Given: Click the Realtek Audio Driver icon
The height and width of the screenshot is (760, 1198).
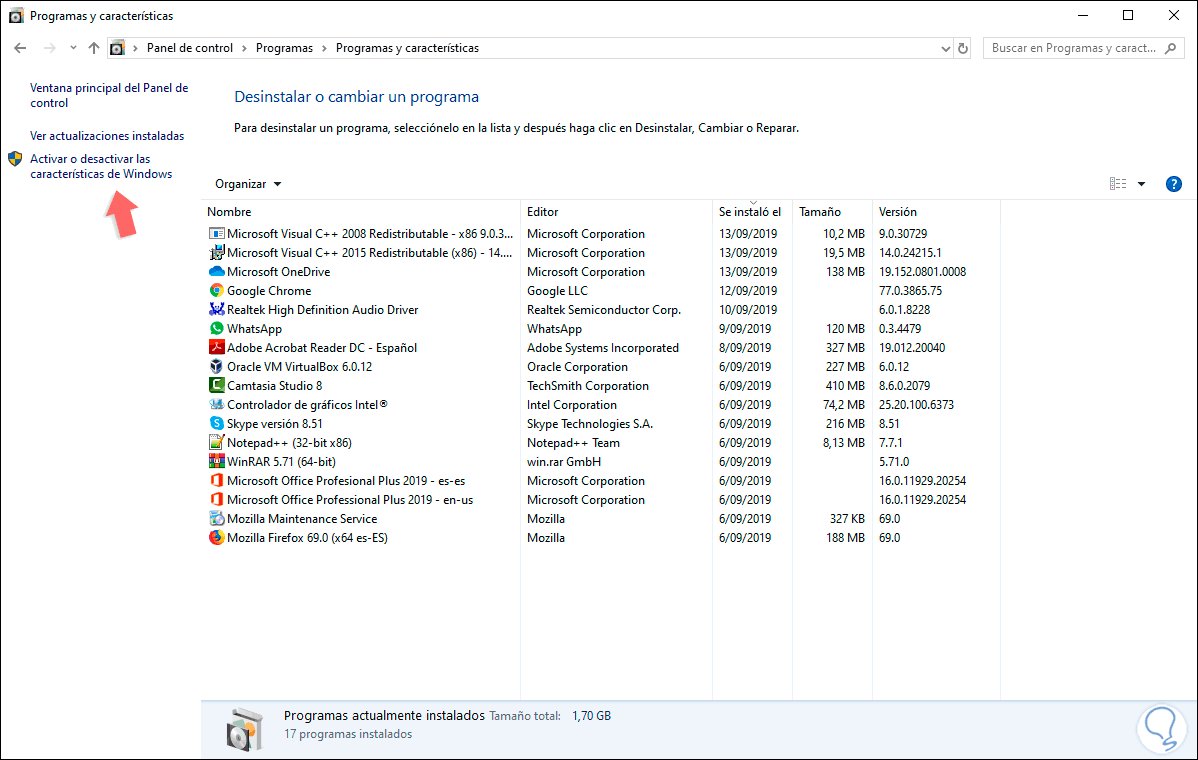Looking at the screenshot, I should (x=217, y=309).
